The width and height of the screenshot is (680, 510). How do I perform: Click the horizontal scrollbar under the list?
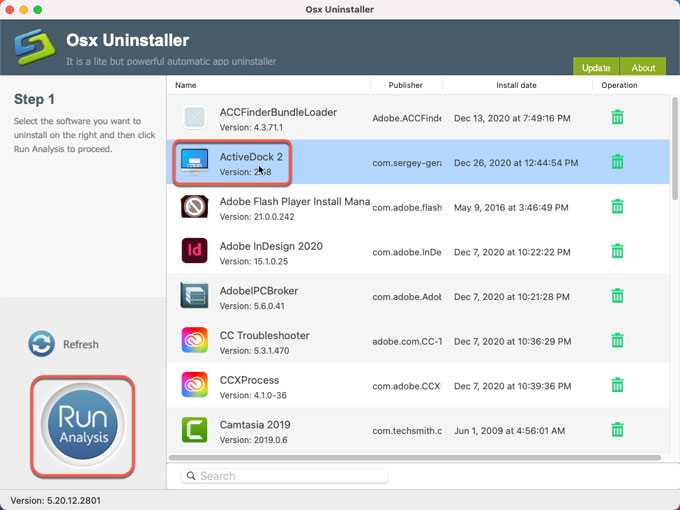[415, 458]
